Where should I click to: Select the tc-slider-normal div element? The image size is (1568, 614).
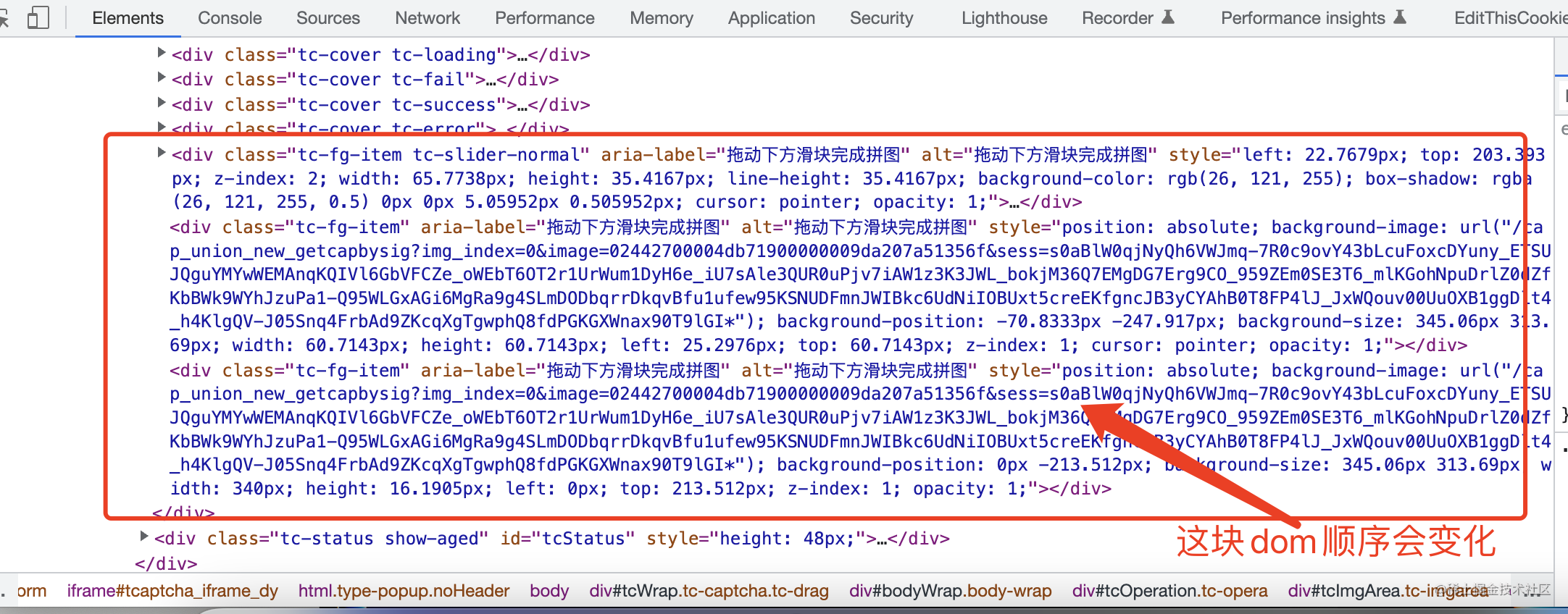(x=859, y=178)
